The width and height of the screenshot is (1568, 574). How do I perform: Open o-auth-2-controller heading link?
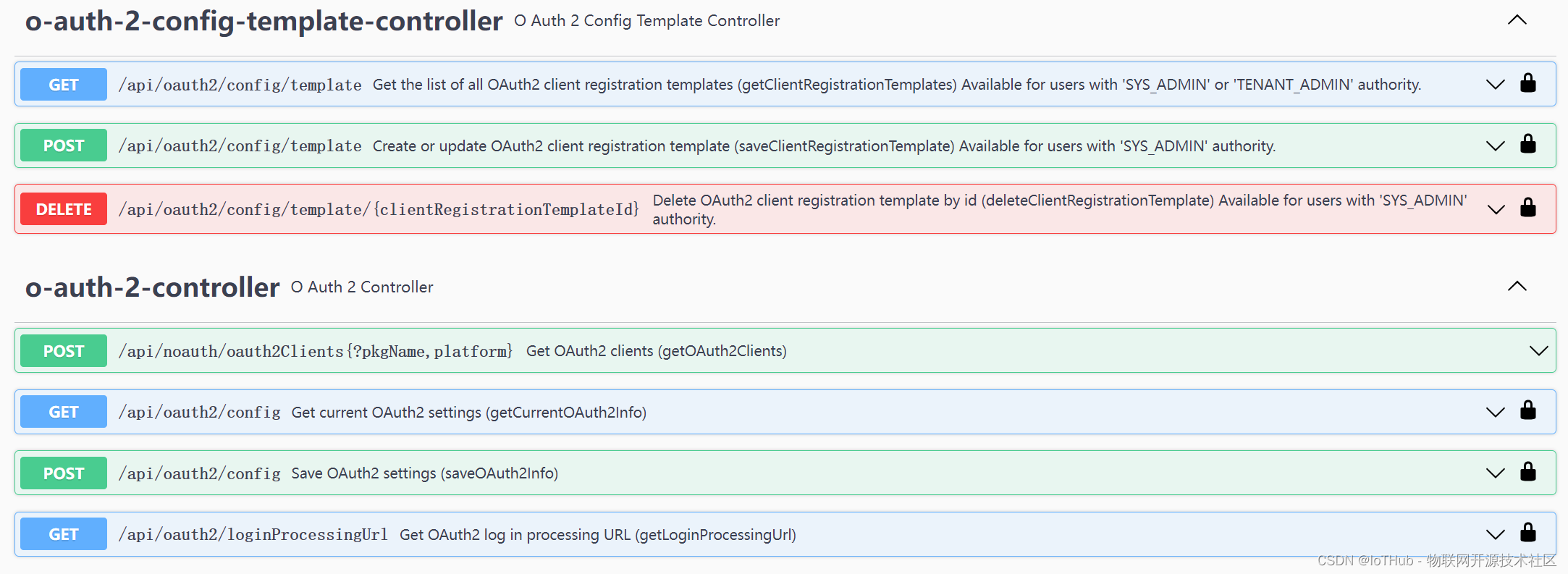tap(152, 287)
